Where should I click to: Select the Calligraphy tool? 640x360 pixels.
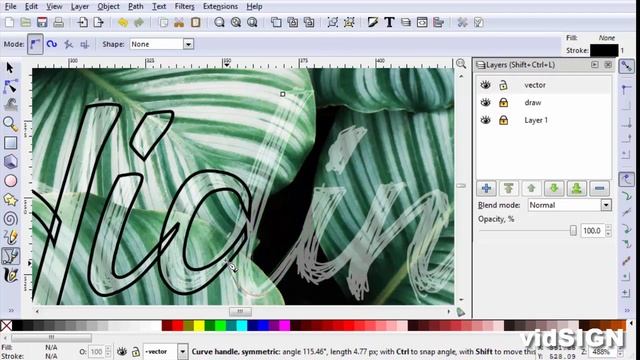point(10,275)
